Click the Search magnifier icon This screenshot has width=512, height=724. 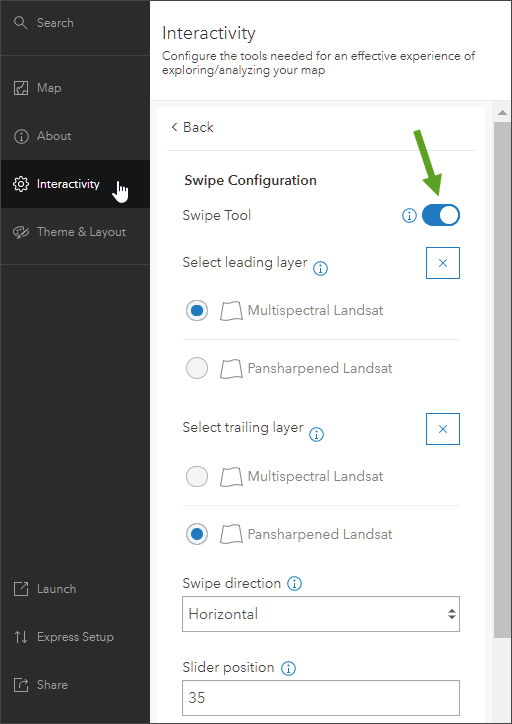[x=21, y=23]
